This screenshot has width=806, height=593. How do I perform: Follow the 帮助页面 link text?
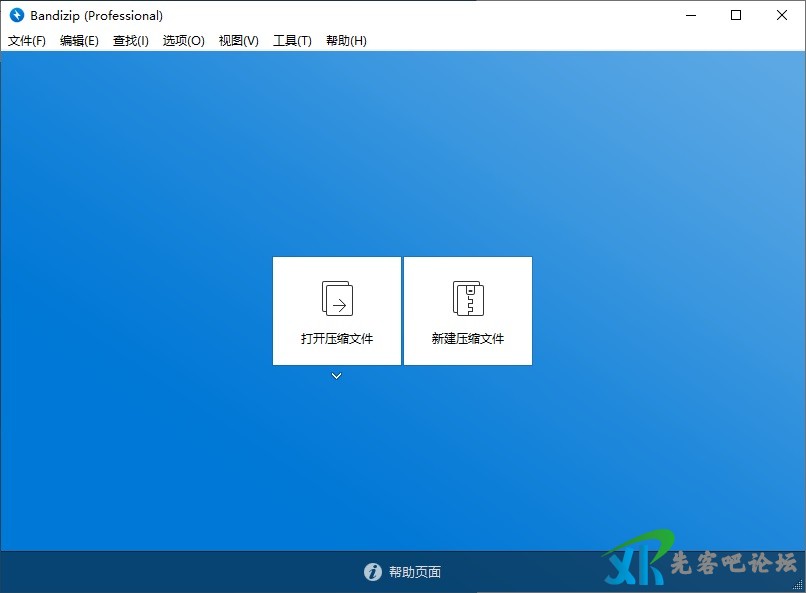(415, 572)
